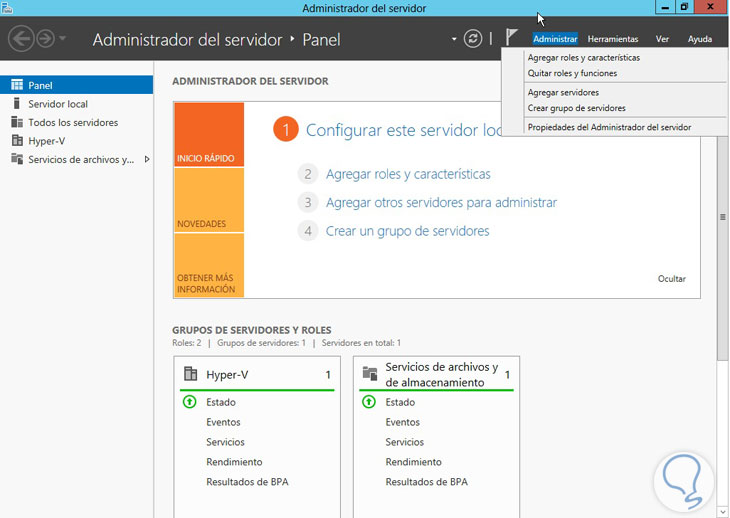
Task: Open Propiedades del Administrador del servidor
Action: tap(609, 127)
